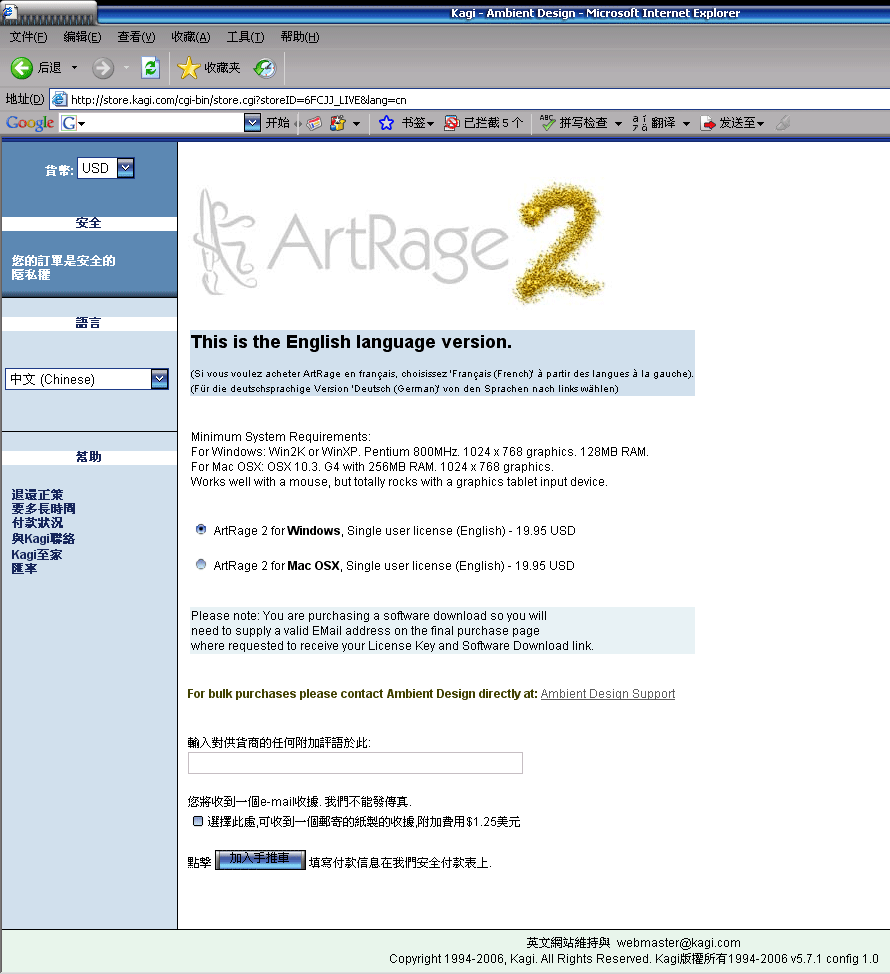Open the 拼写检查 dropdown arrow
This screenshot has height=974, width=890.
(x=619, y=124)
